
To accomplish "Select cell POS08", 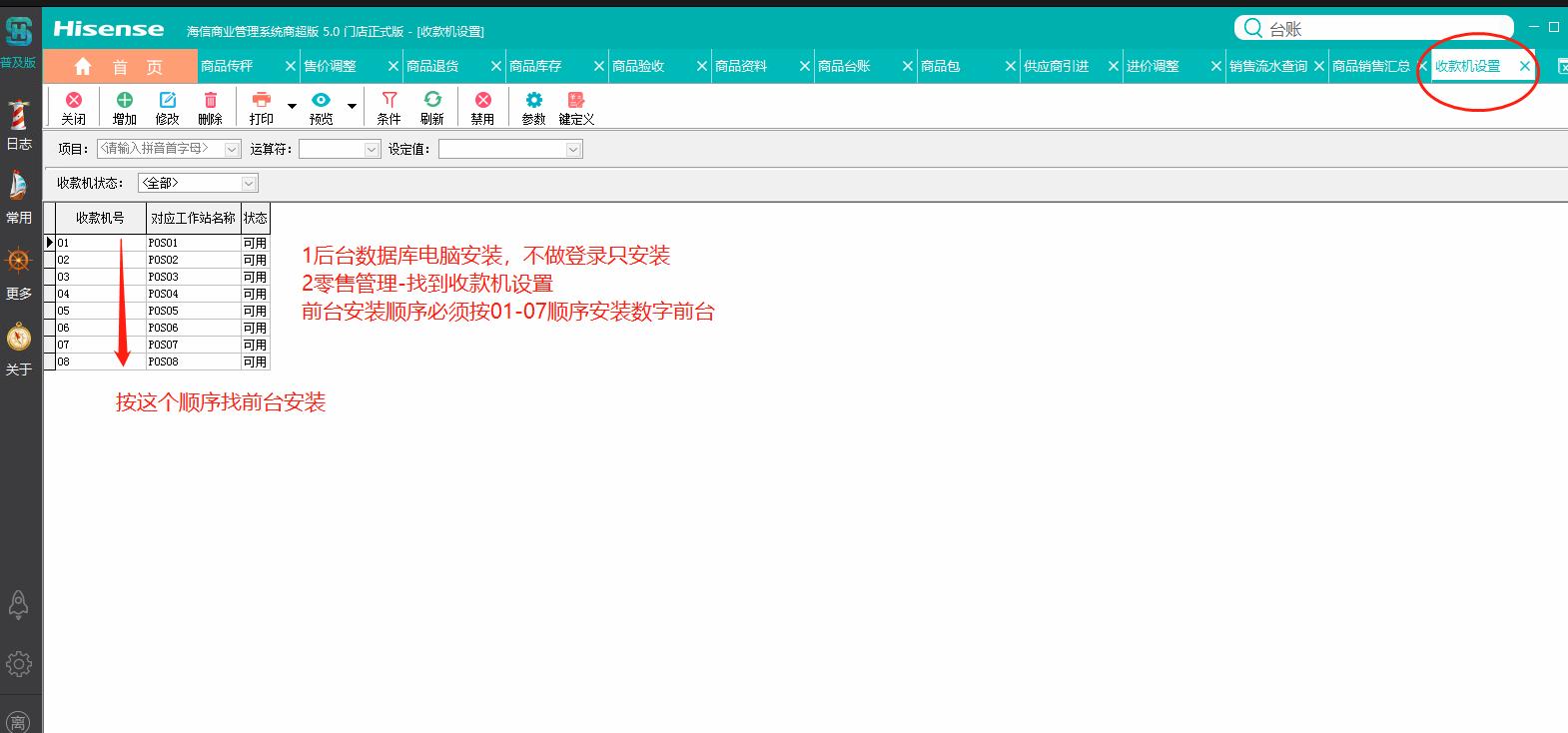I will (x=194, y=362).
